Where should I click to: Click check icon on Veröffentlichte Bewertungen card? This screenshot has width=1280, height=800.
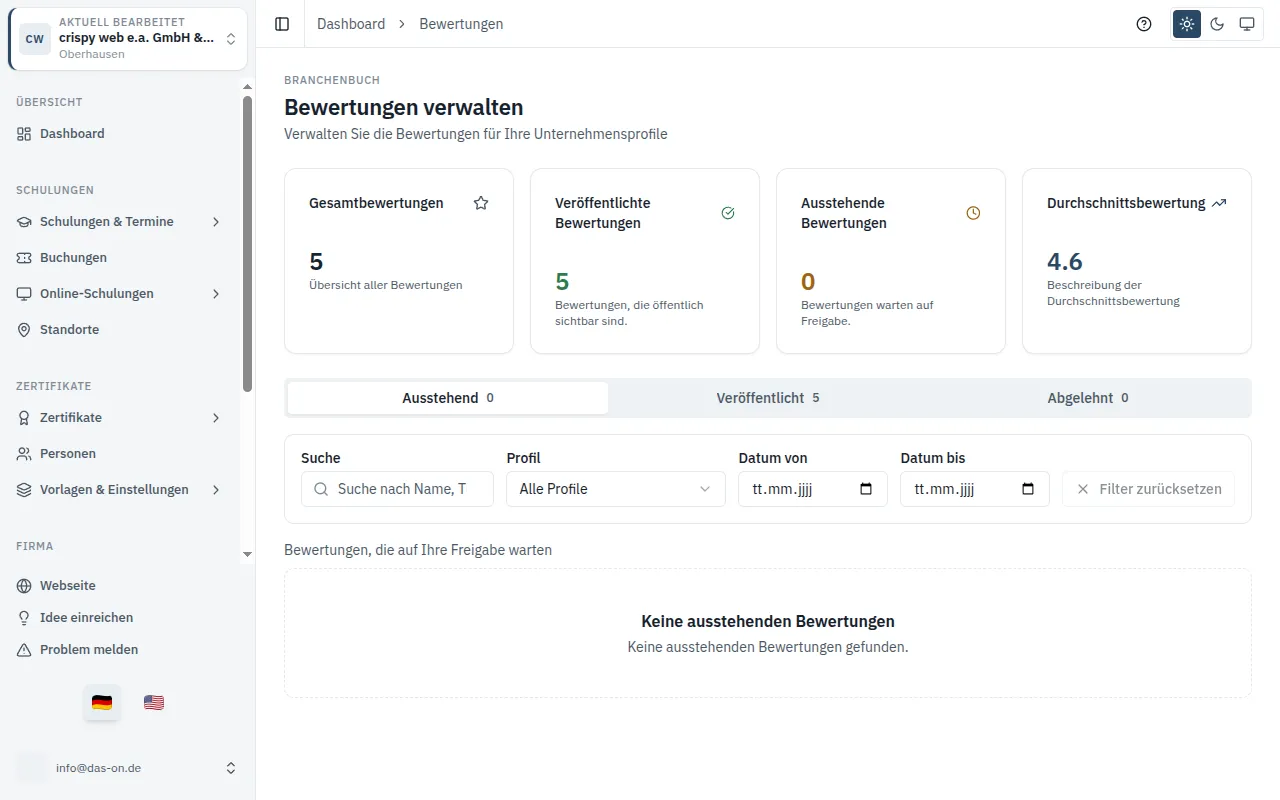(728, 213)
